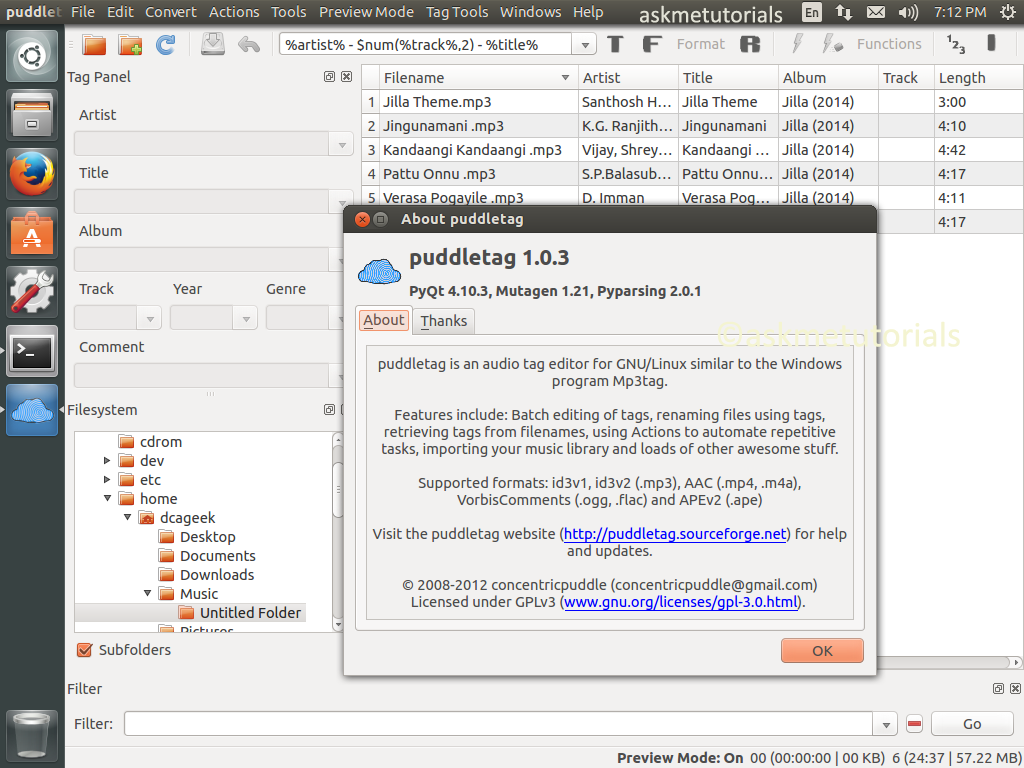Select the About tab
Image resolution: width=1024 pixels, height=768 pixels.
384,320
